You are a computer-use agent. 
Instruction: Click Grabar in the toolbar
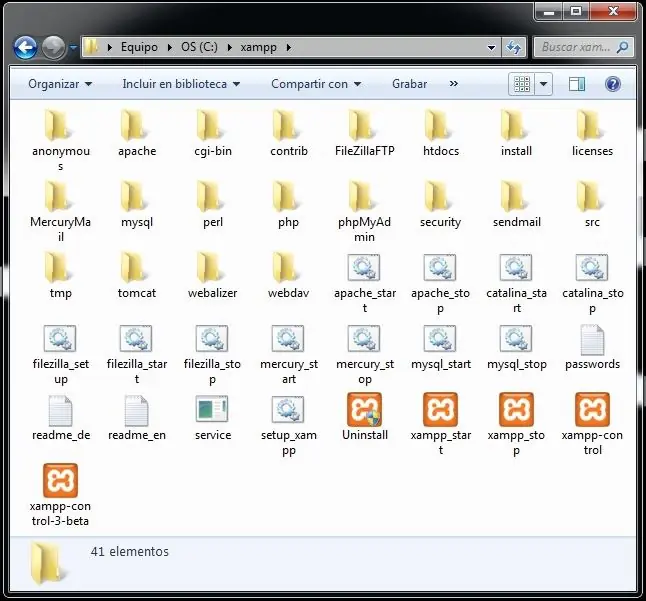(409, 84)
